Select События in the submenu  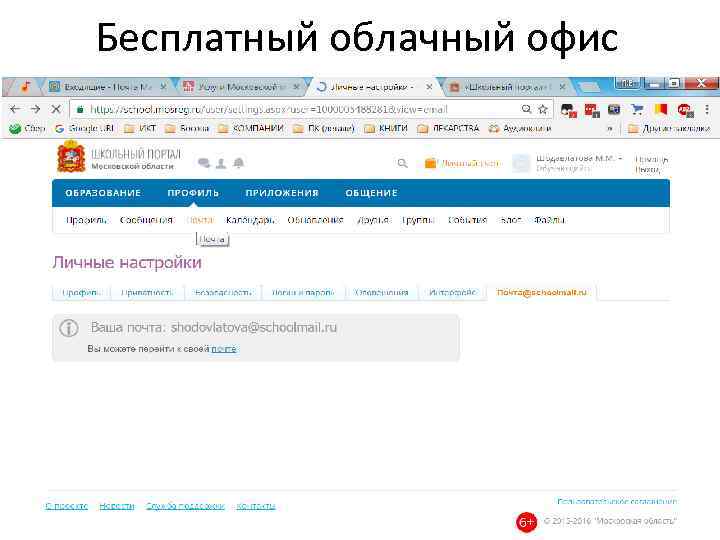click(x=467, y=220)
